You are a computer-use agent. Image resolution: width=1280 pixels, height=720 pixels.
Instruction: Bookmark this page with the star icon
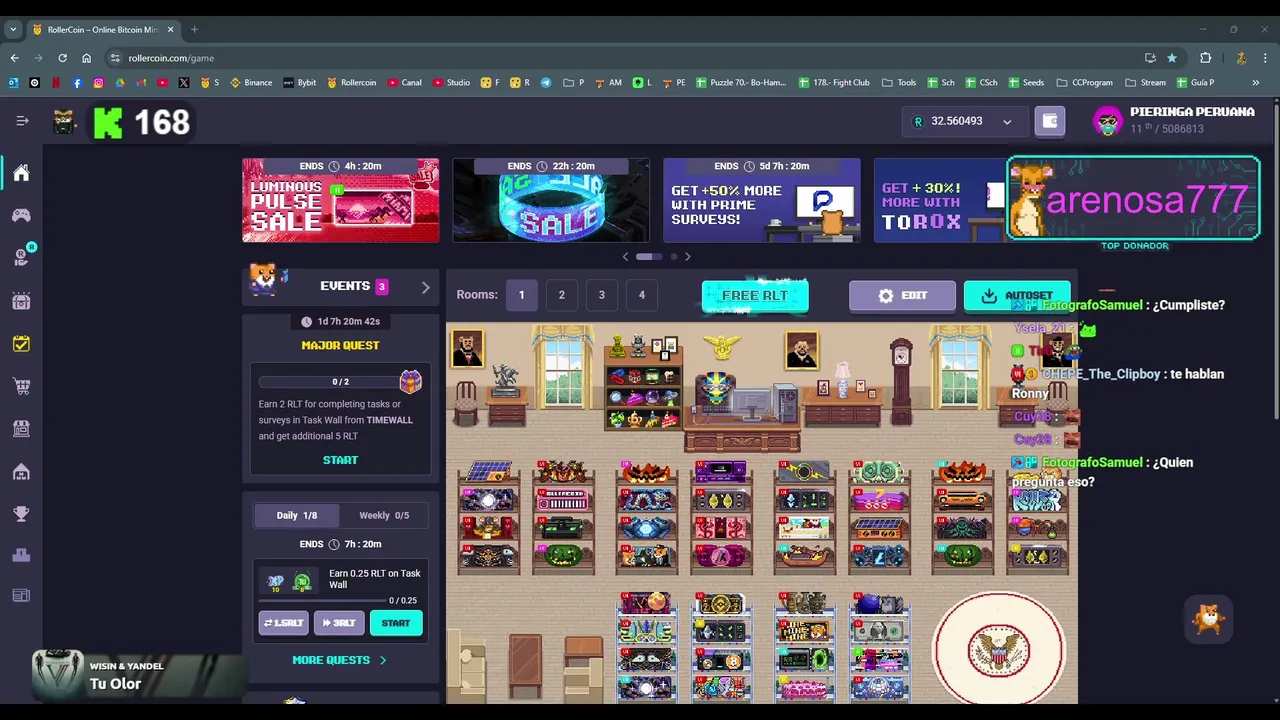[x=1172, y=58]
